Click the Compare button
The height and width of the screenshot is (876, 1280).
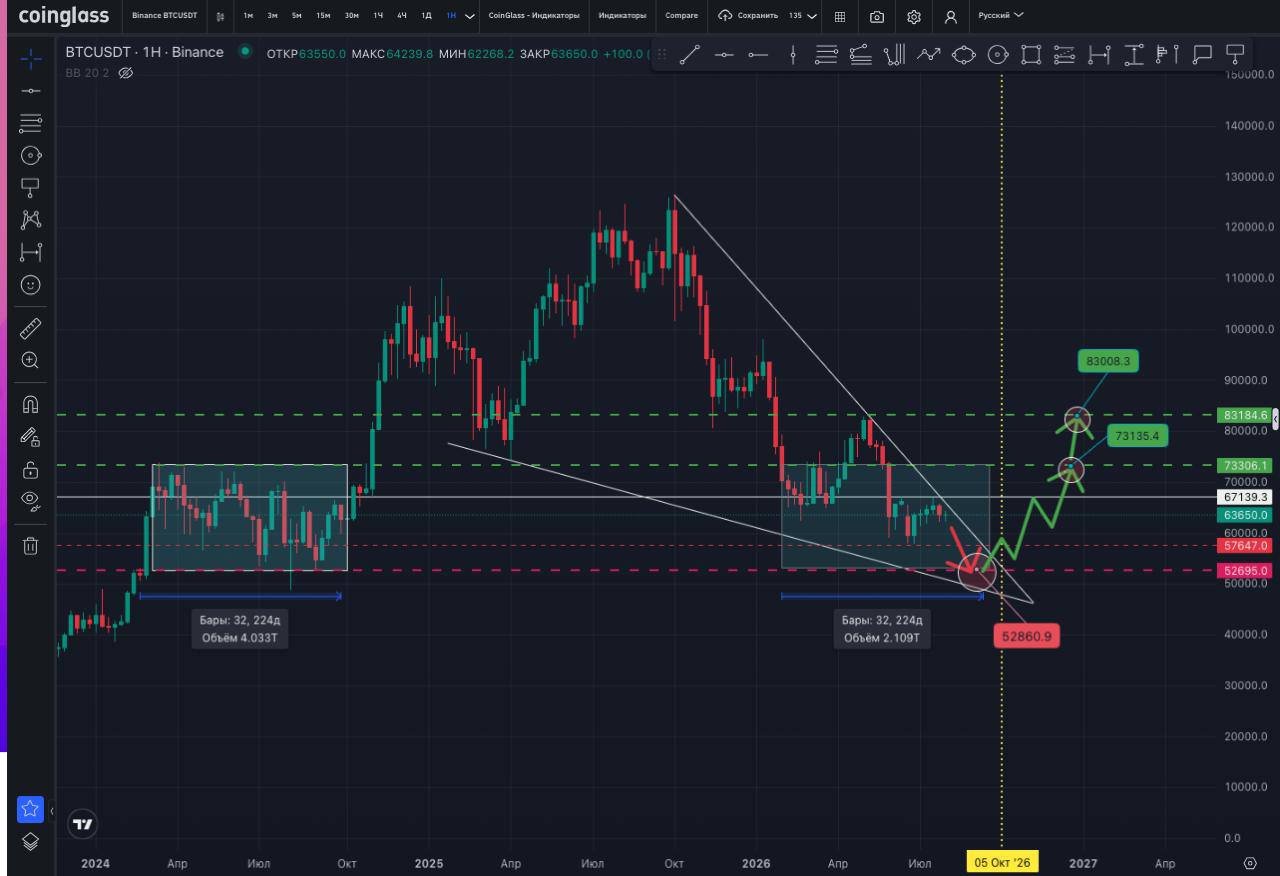click(x=682, y=16)
